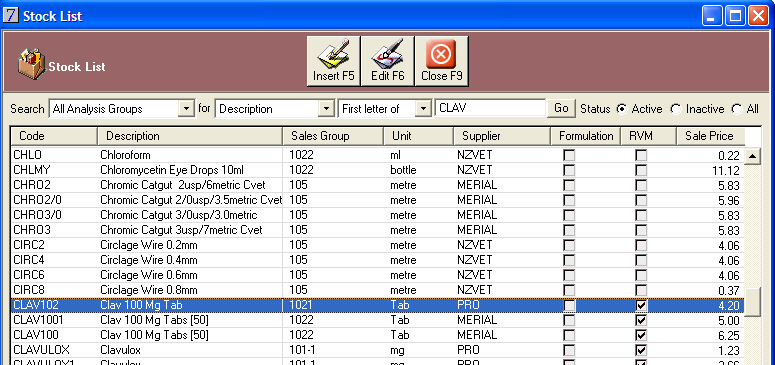Select the Clav 100 Mg Tab row

(x=378, y=305)
